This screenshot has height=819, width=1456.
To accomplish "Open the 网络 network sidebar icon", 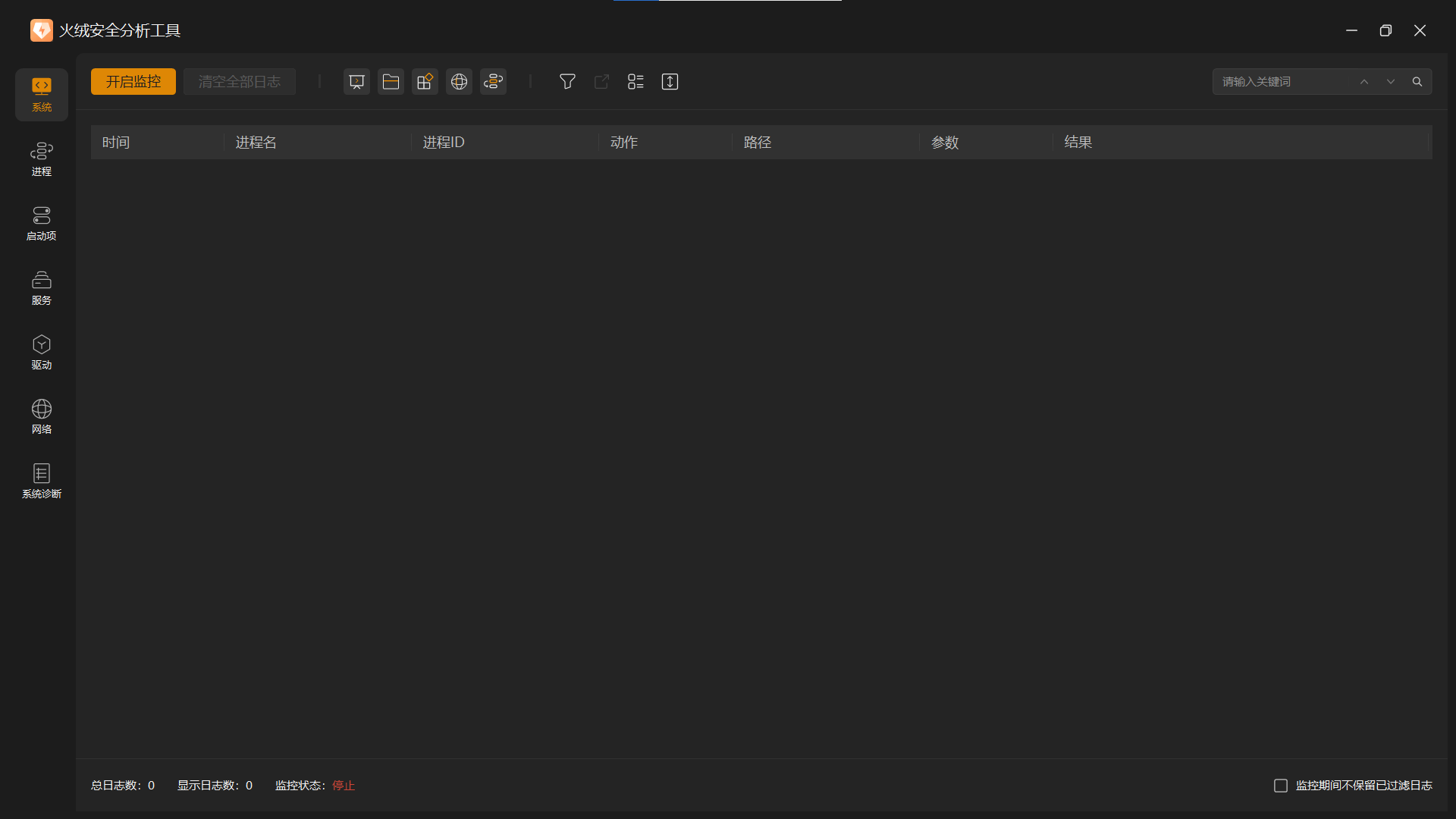I will click(x=42, y=417).
